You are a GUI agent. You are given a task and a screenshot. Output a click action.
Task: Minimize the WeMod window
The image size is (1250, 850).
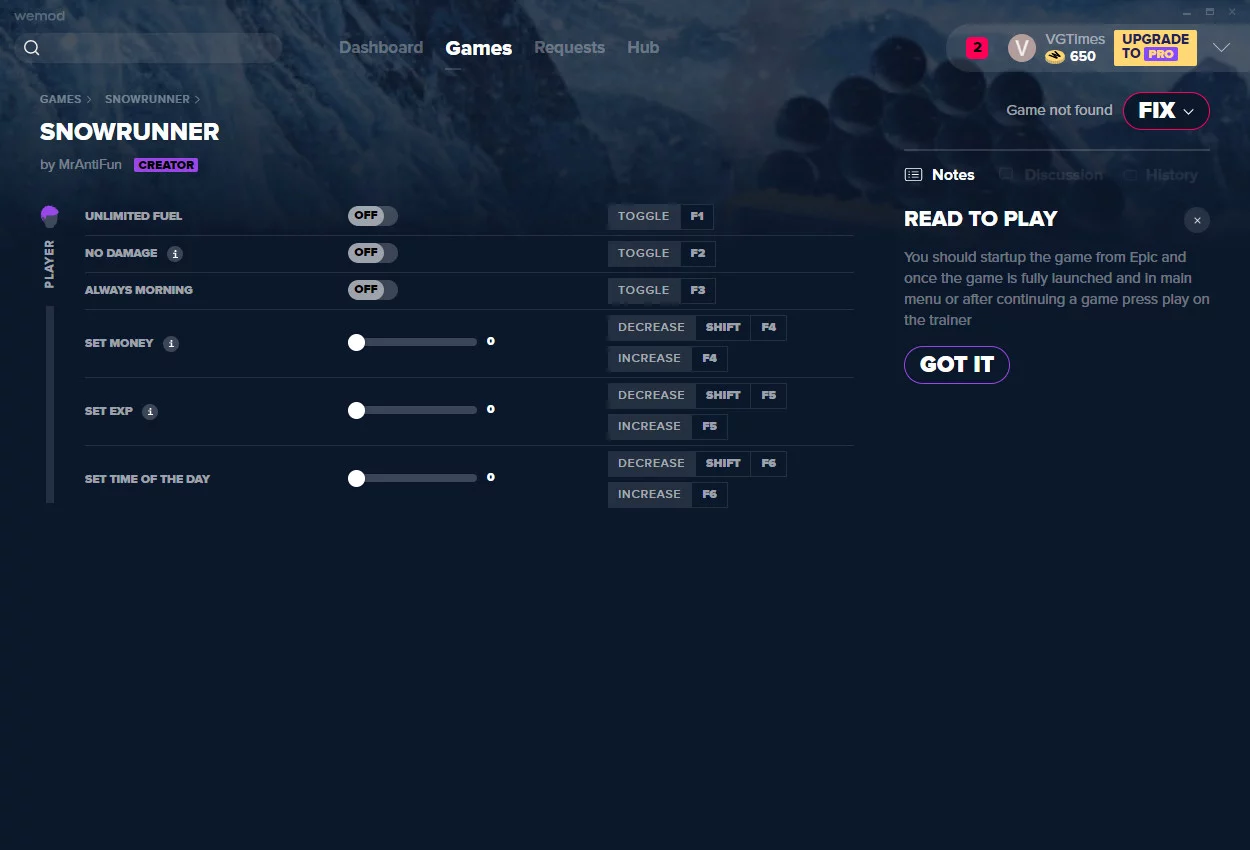1186,12
